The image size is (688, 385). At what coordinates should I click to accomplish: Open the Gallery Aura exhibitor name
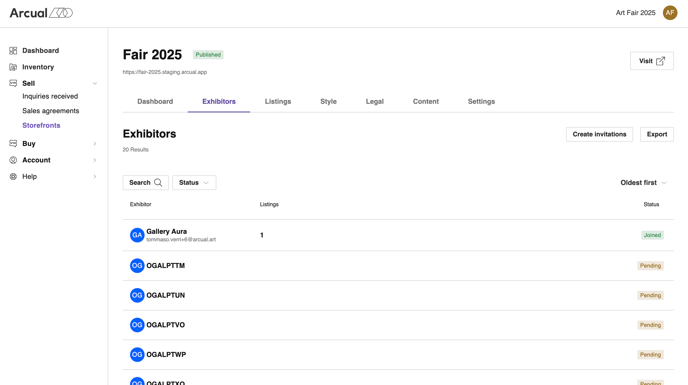pyautogui.click(x=166, y=231)
